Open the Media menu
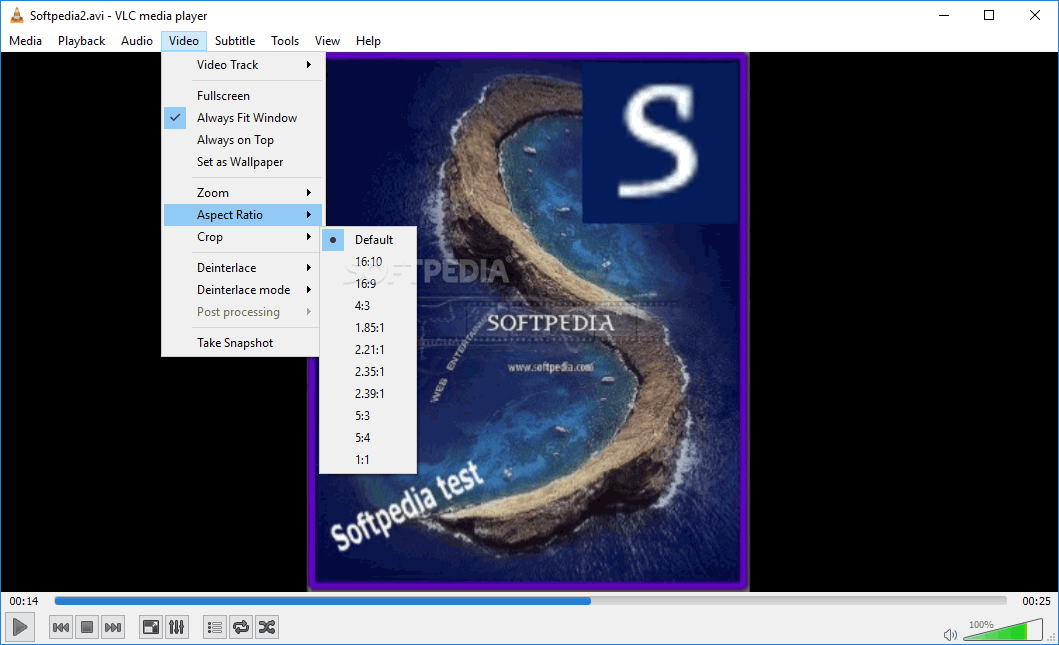 click(26, 41)
